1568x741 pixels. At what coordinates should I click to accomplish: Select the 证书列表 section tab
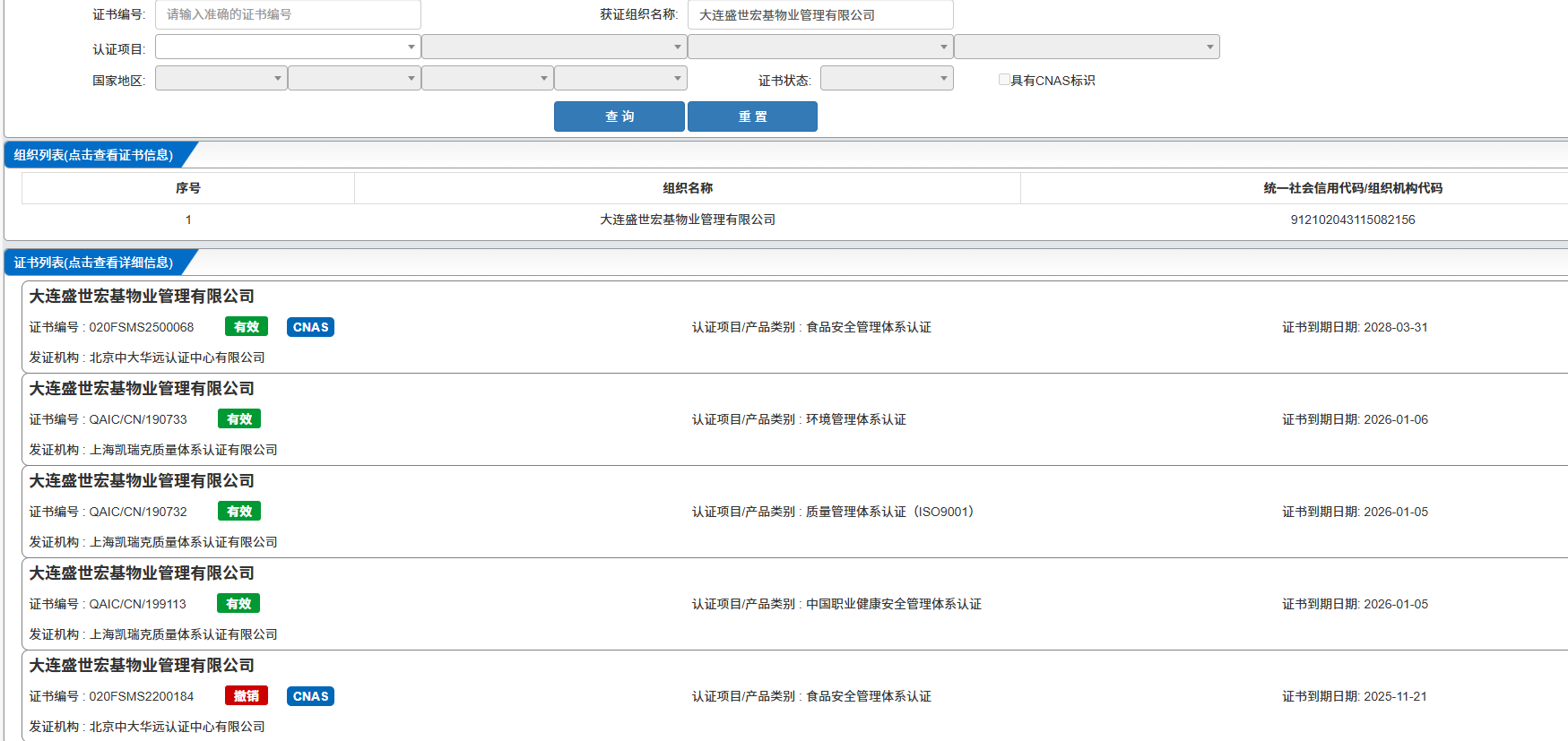pos(93,263)
